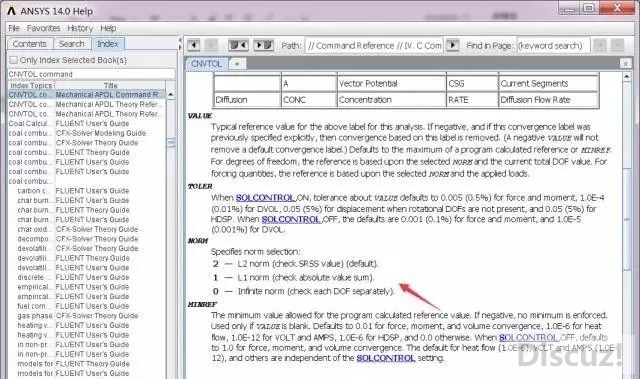
Task: Select the Mechanical APDL Command R. index row
Action: click(x=87, y=94)
